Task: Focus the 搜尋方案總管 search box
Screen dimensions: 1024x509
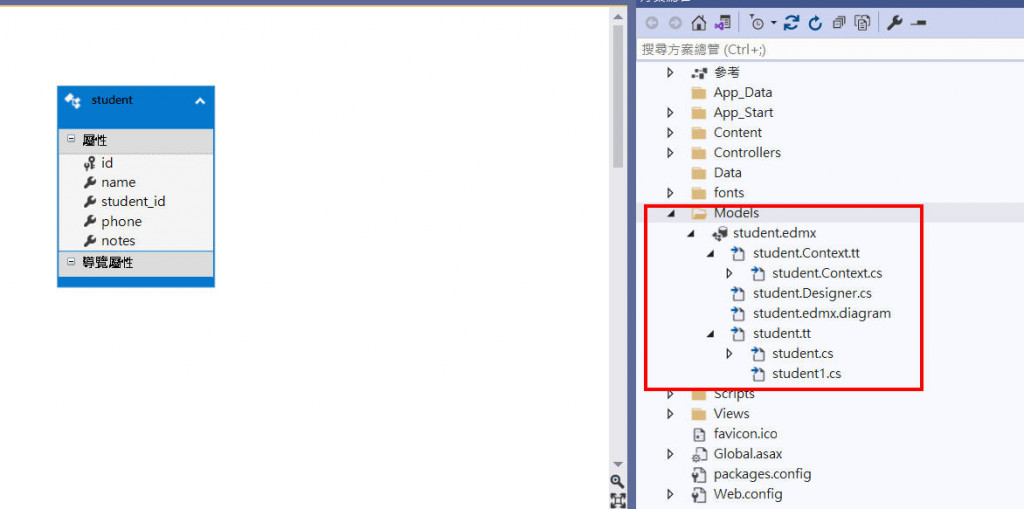Action: click(x=829, y=49)
